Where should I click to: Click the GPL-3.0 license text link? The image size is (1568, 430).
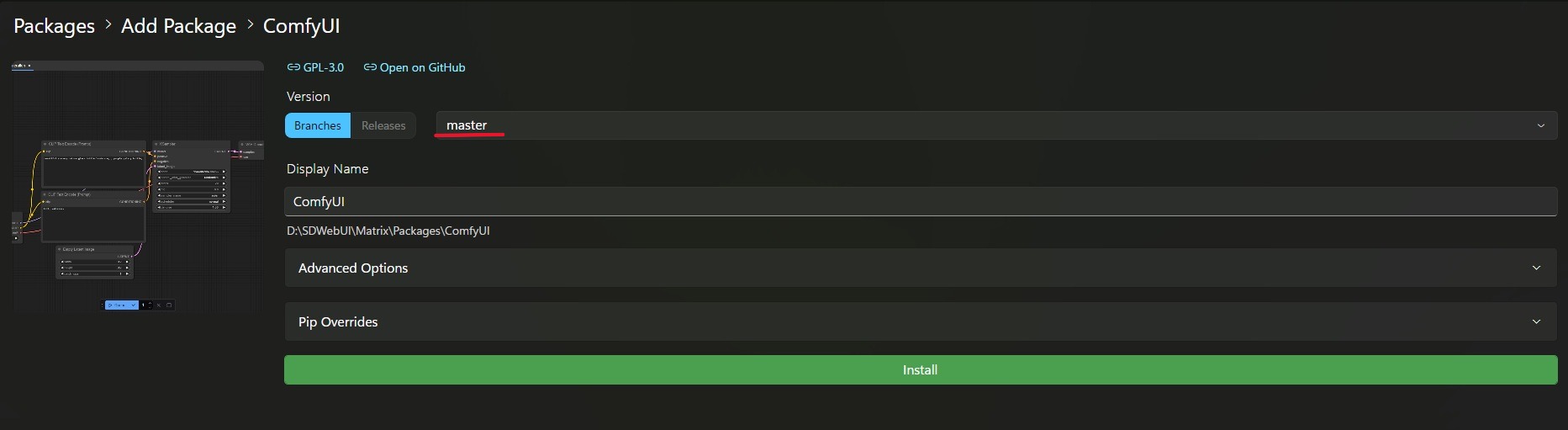pyautogui.click(x=324, y=67)
